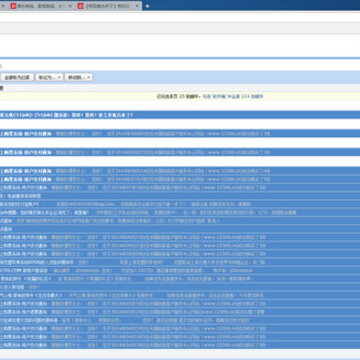Close the second browser tab
The height and width of the screenshot is (360, 360).
tap(136, 6)
